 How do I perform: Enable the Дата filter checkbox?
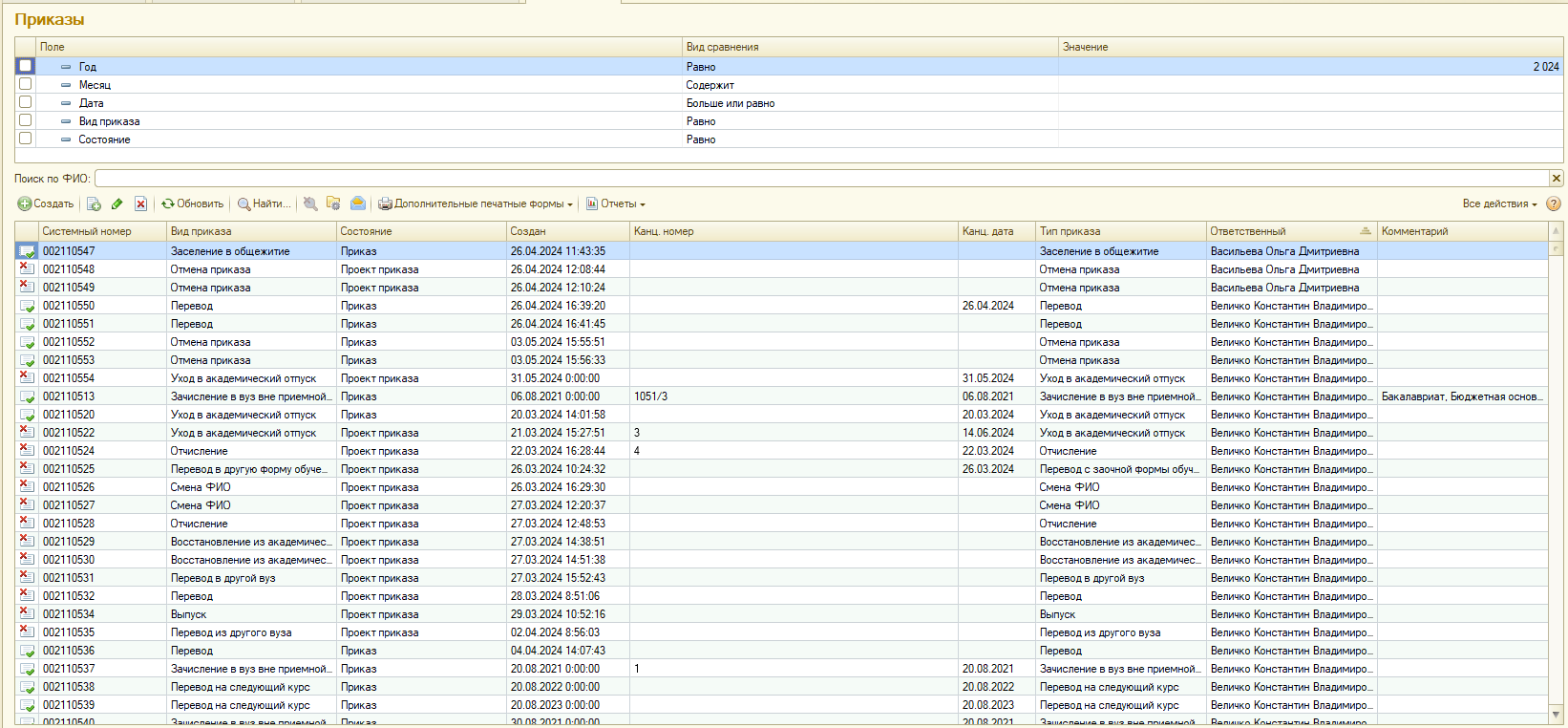pyautogui.click(x=26, y=102)
